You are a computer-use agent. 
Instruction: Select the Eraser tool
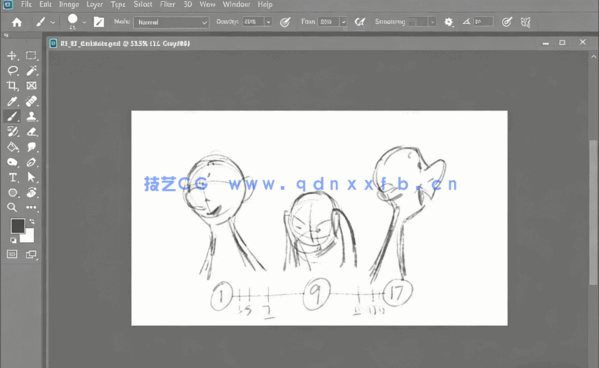tap(32, 132)
